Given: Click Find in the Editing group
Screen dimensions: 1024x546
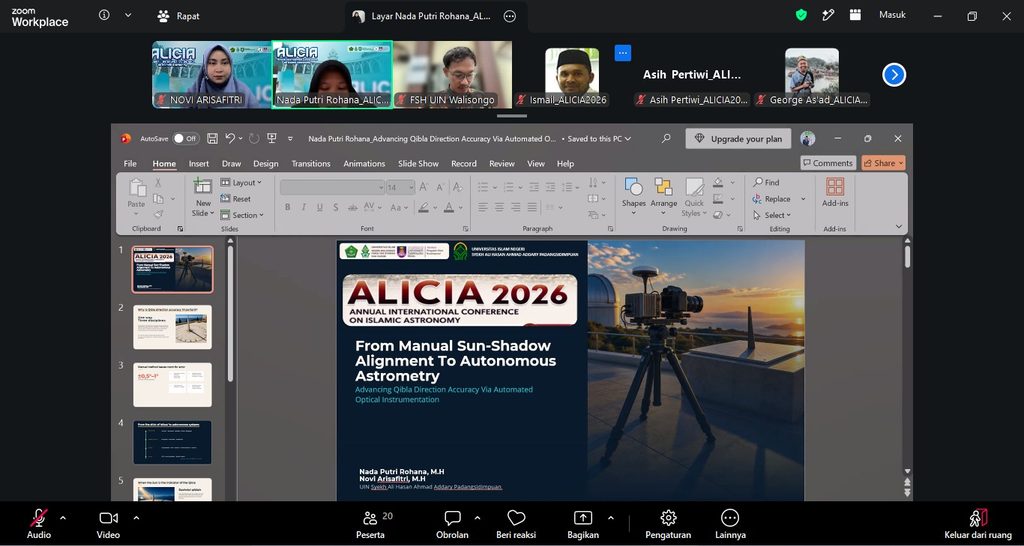Looking at the screenshot, I should click(765, 183).
